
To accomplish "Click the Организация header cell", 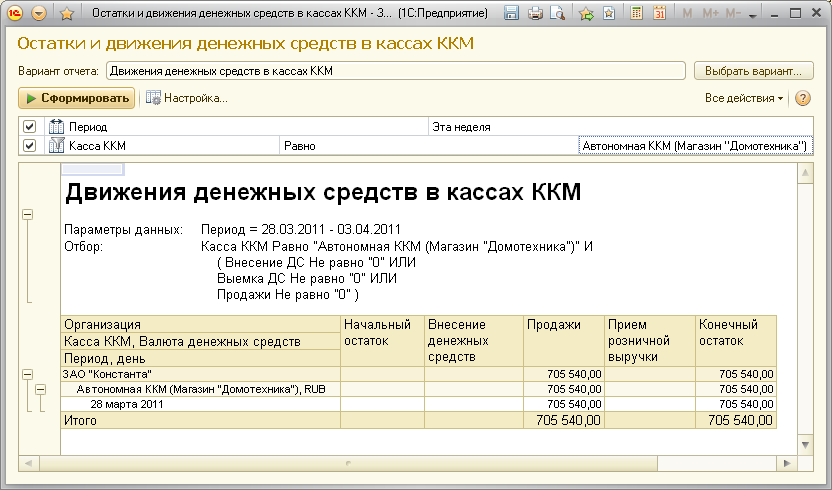I will point(201,324).
